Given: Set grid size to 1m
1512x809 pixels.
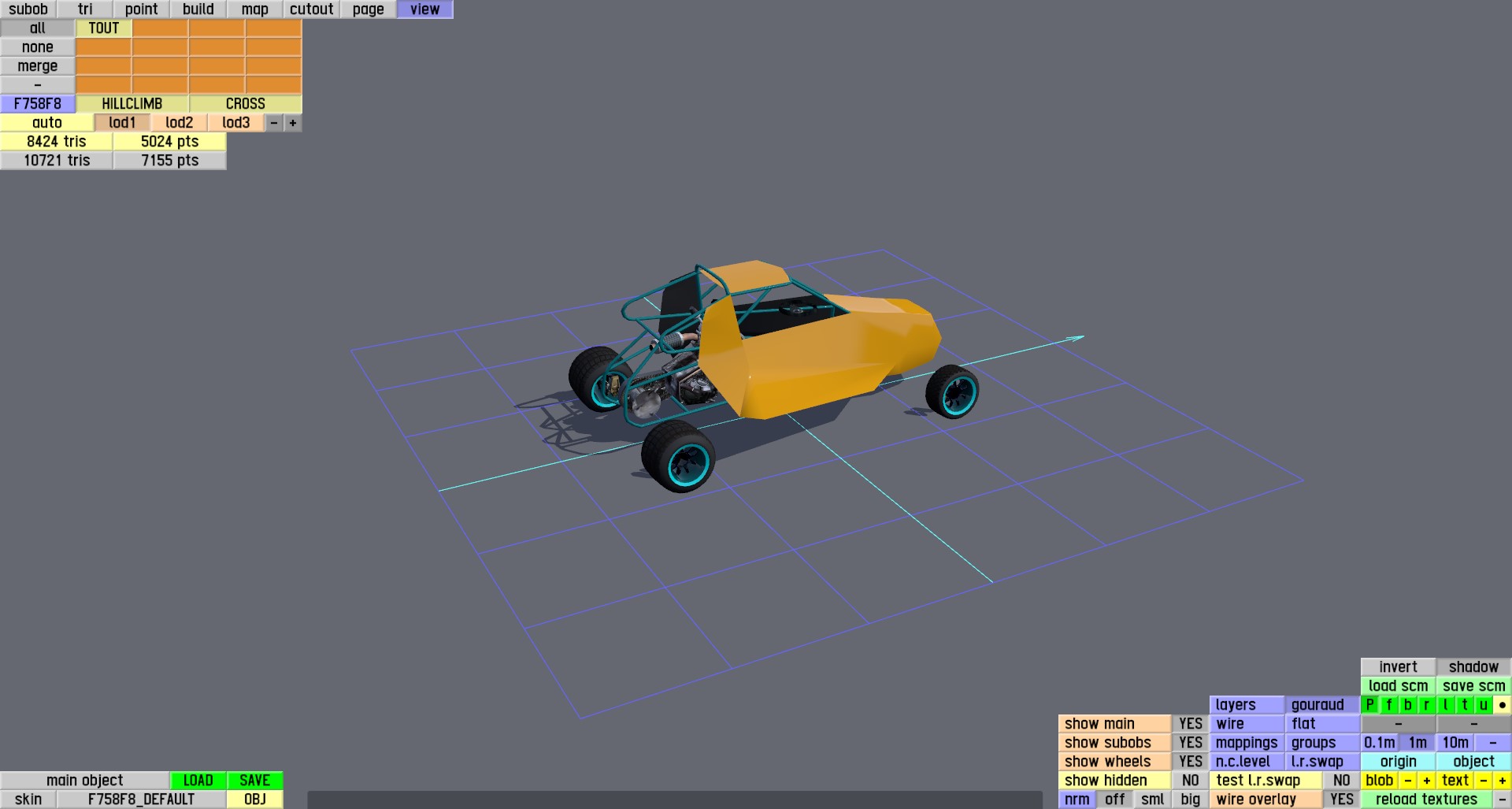Looking at the screenshot, I should coord(1417,743).
